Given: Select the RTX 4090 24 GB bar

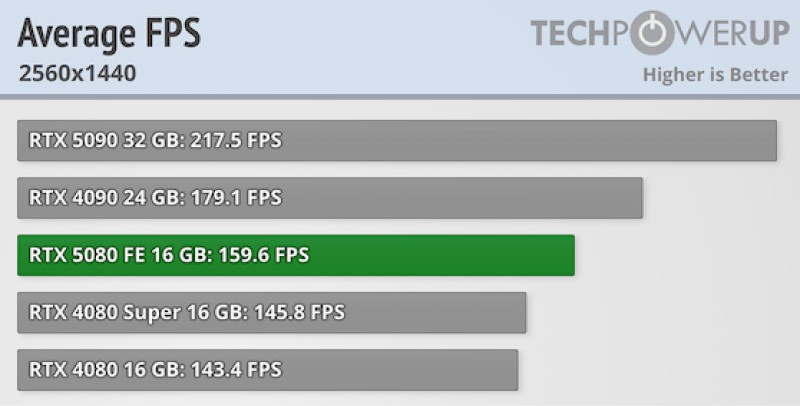Looking at the screenshot, I should click(x=330, y=198).
